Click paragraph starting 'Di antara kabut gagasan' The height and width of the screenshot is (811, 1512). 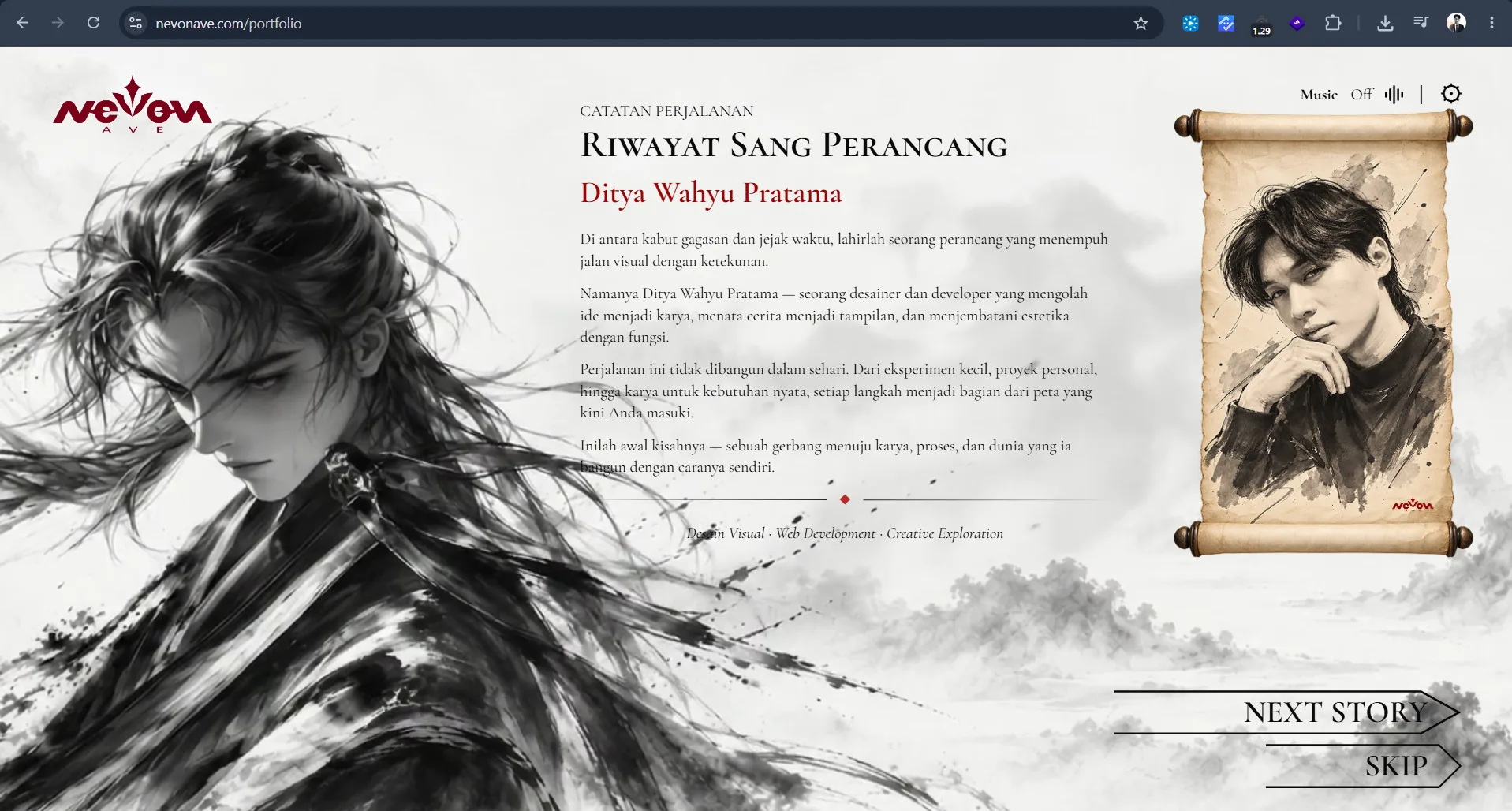coord(844,250)
